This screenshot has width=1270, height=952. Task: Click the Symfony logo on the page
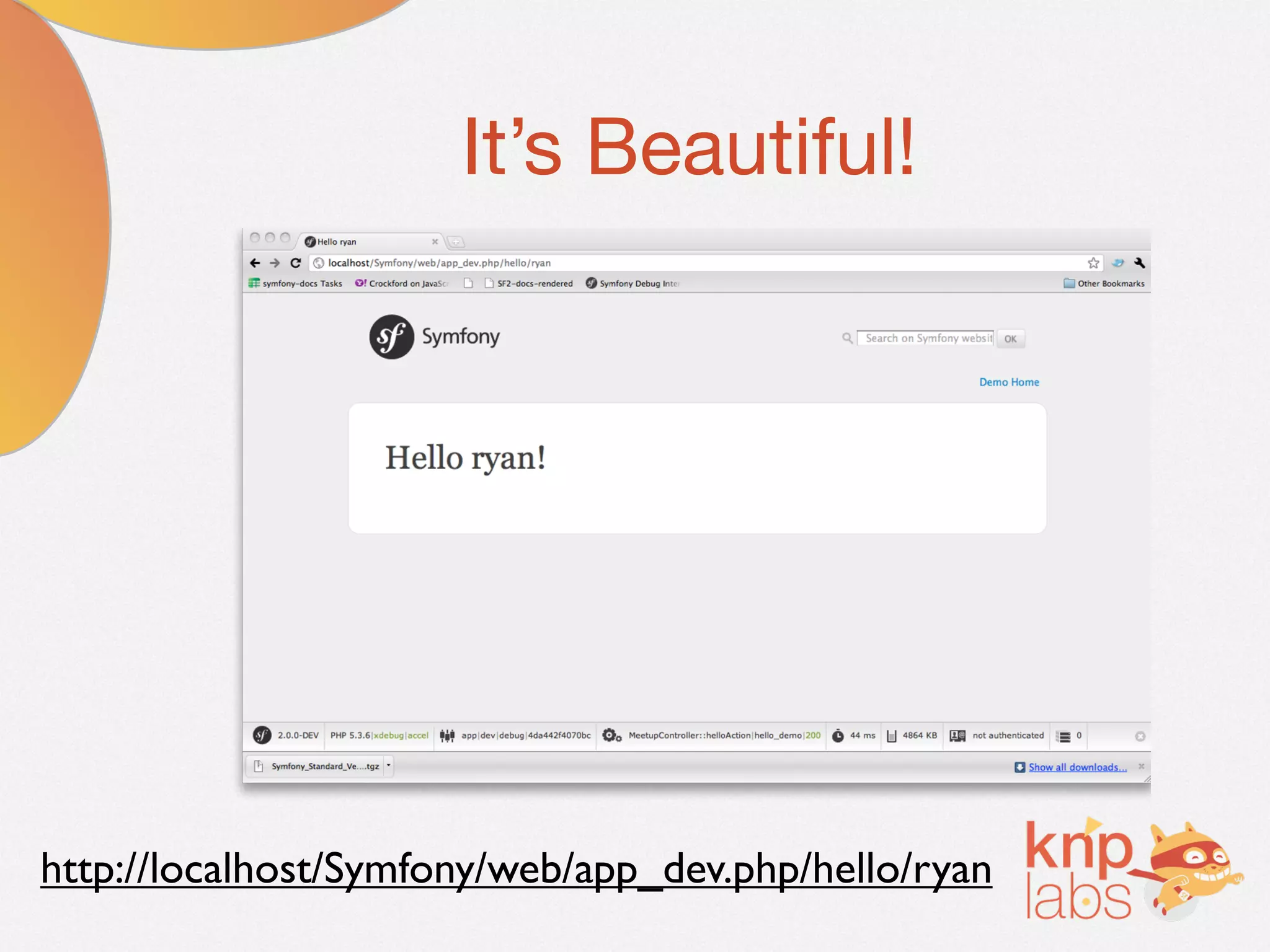pyautogui.click(x=434, y=337)
